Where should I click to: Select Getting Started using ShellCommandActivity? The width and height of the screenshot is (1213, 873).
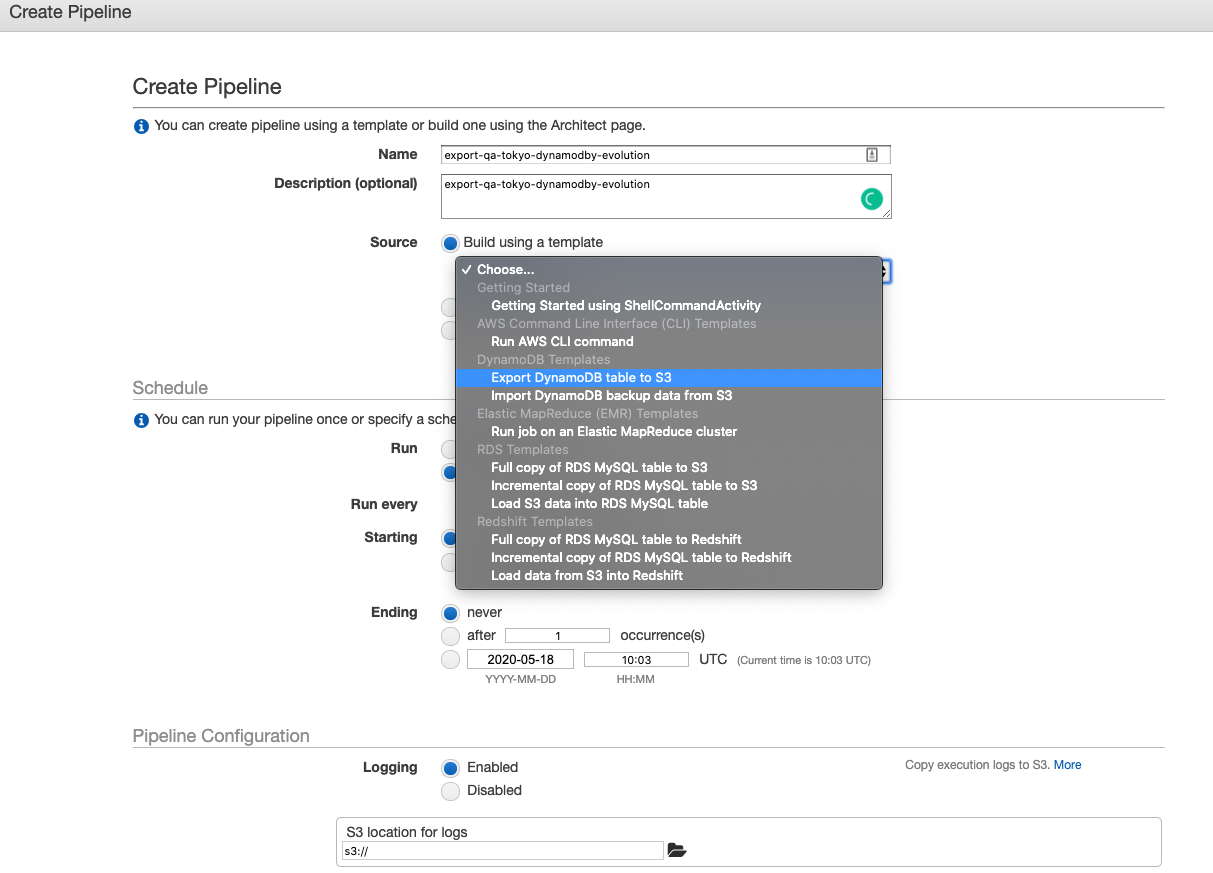tap(668, 306)
